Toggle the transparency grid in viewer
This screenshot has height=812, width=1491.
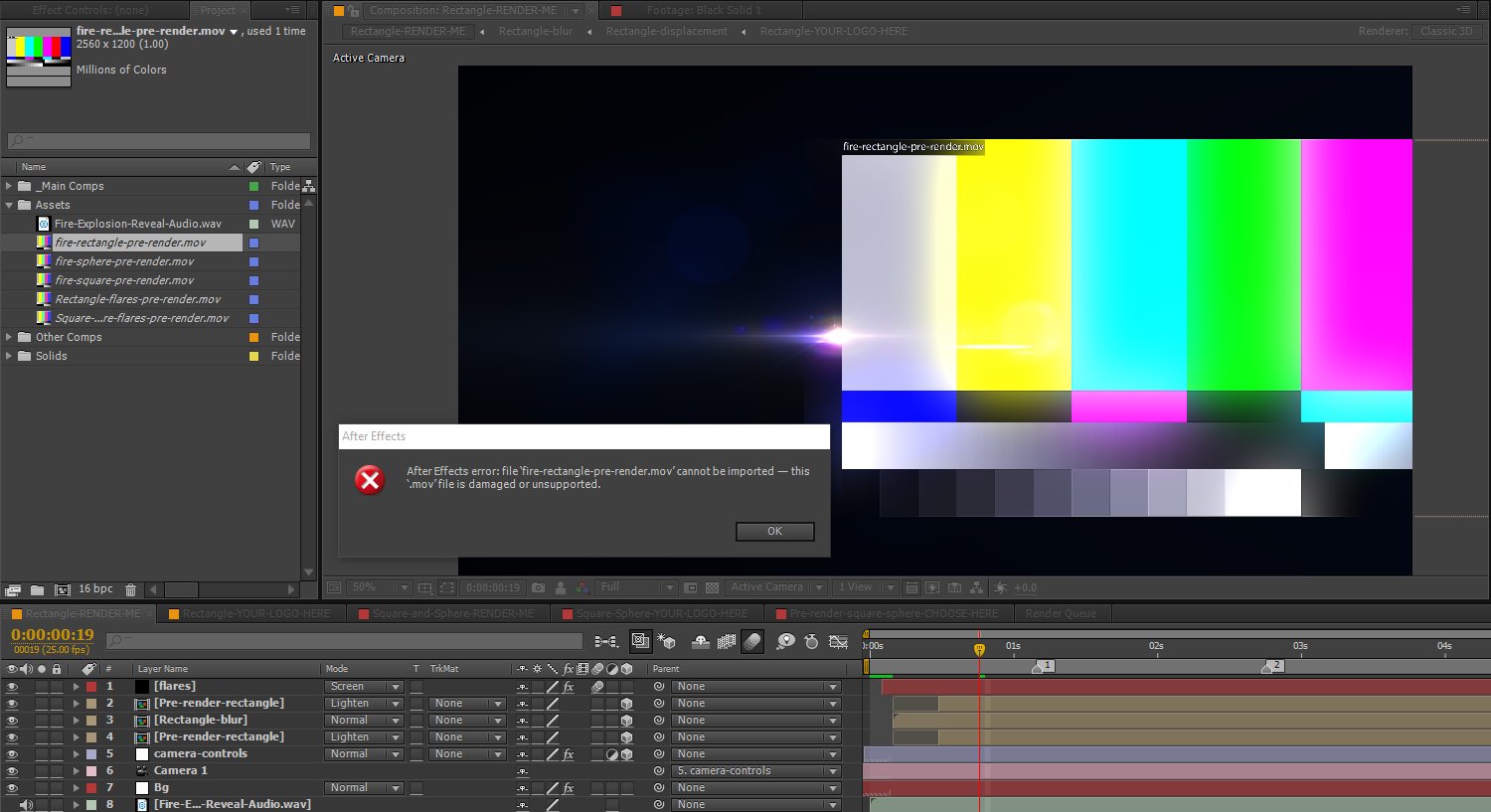pos(712,587)
